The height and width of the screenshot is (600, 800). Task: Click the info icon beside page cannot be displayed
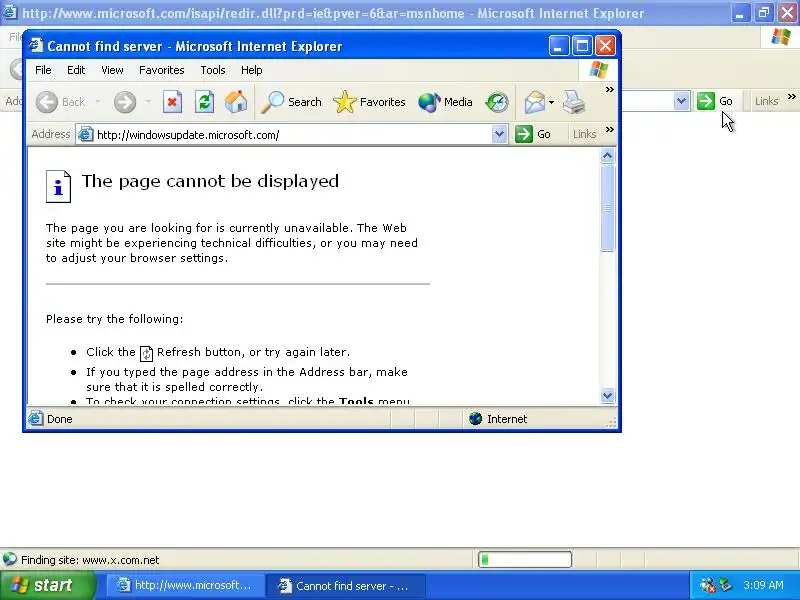point(58,187)
